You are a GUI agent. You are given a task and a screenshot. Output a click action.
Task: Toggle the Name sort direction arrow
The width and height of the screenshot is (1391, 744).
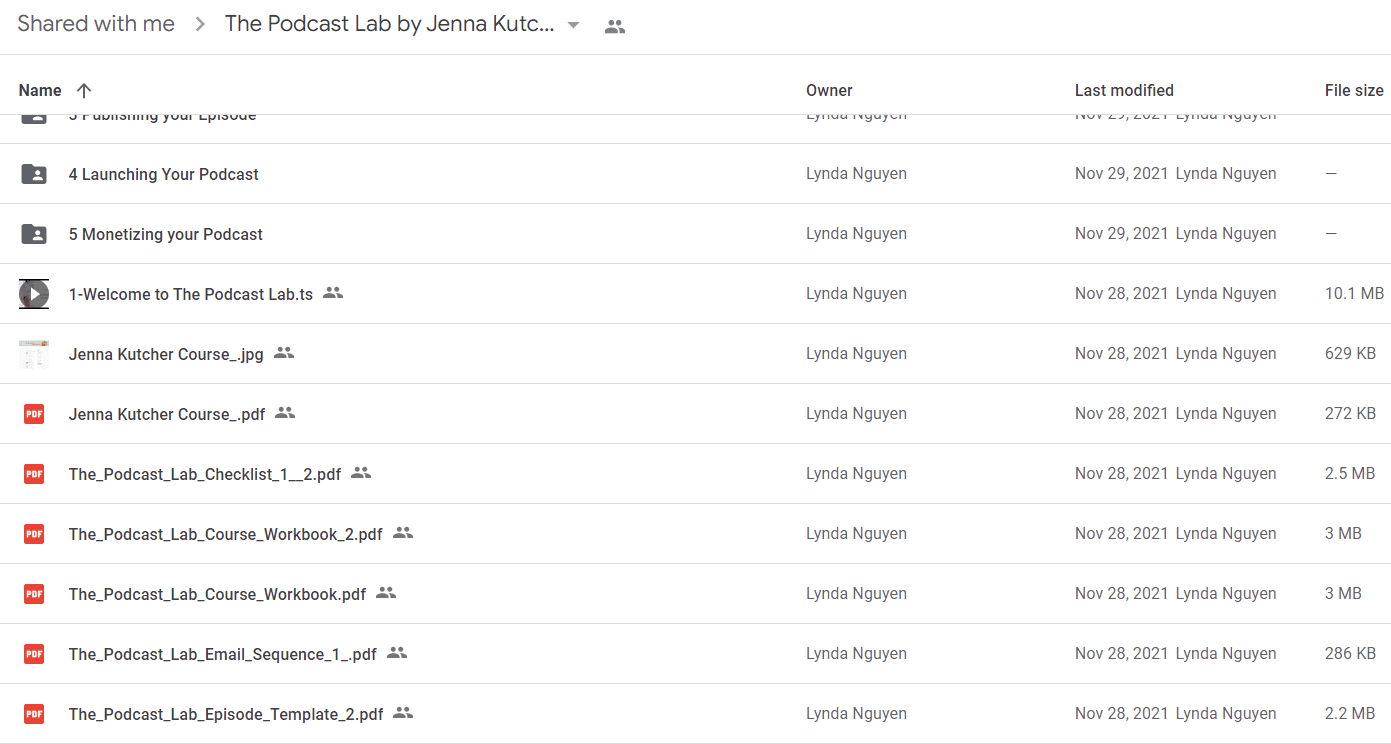pyautogui.click(x=84, y=90)
